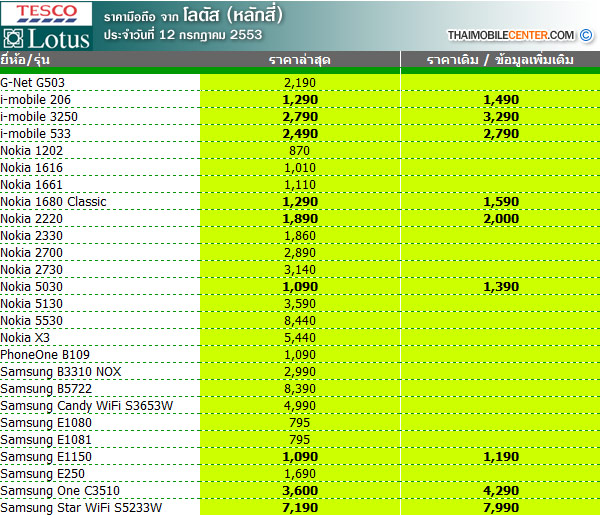Screen dimensions: 600x515
Task: Click the ราคาเดิม / ข้อมูลเพิ่มเติม header
Action: tap(500, 60)
